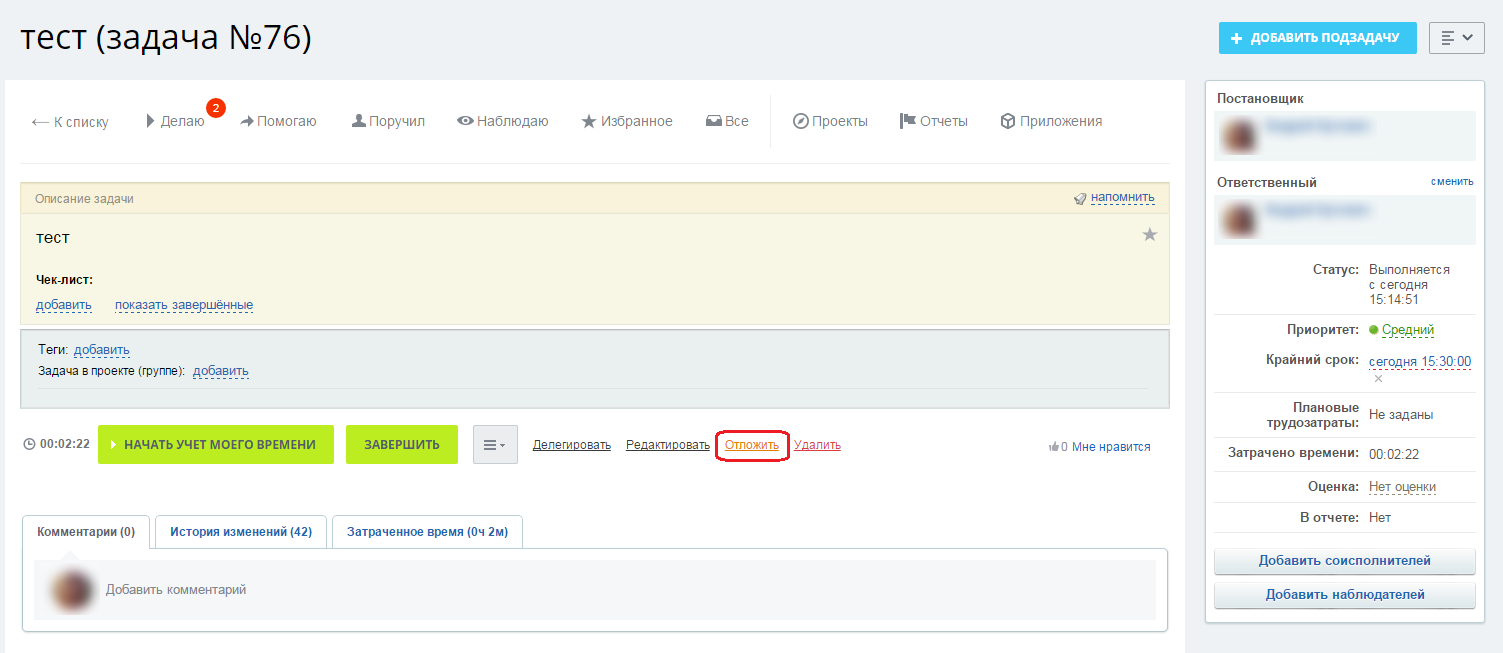Screen dimensions: 1503x653
Task: Switch to 'Затраченное время (0ч 2м)' tab
Action: click(x=427, y=532)
